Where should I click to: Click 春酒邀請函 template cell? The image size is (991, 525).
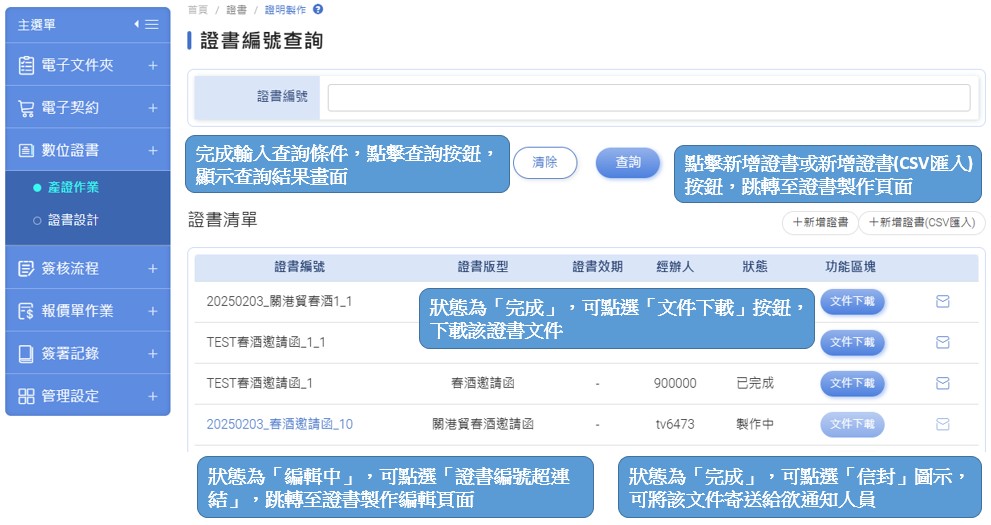pos(483,383)
